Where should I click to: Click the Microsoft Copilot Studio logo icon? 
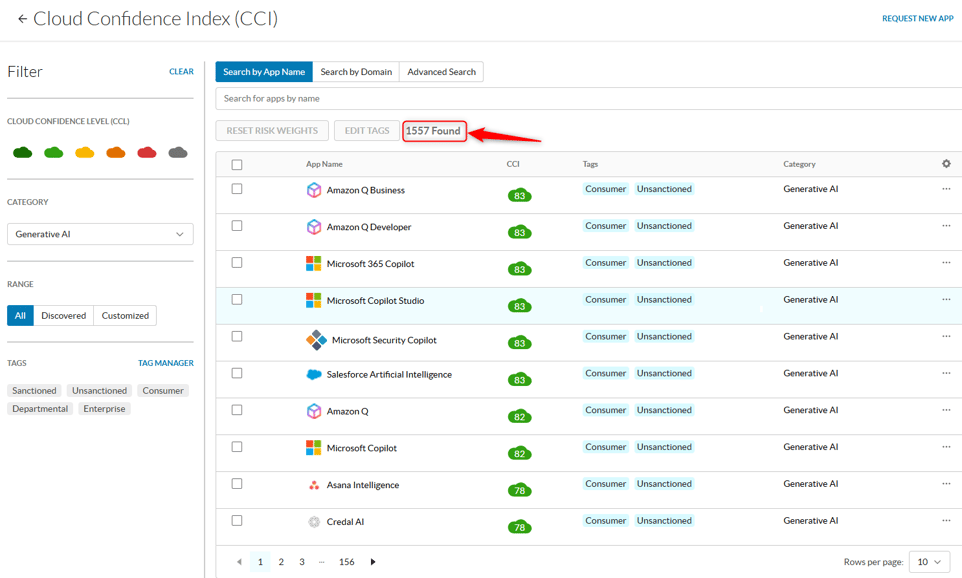pos(314,300)
